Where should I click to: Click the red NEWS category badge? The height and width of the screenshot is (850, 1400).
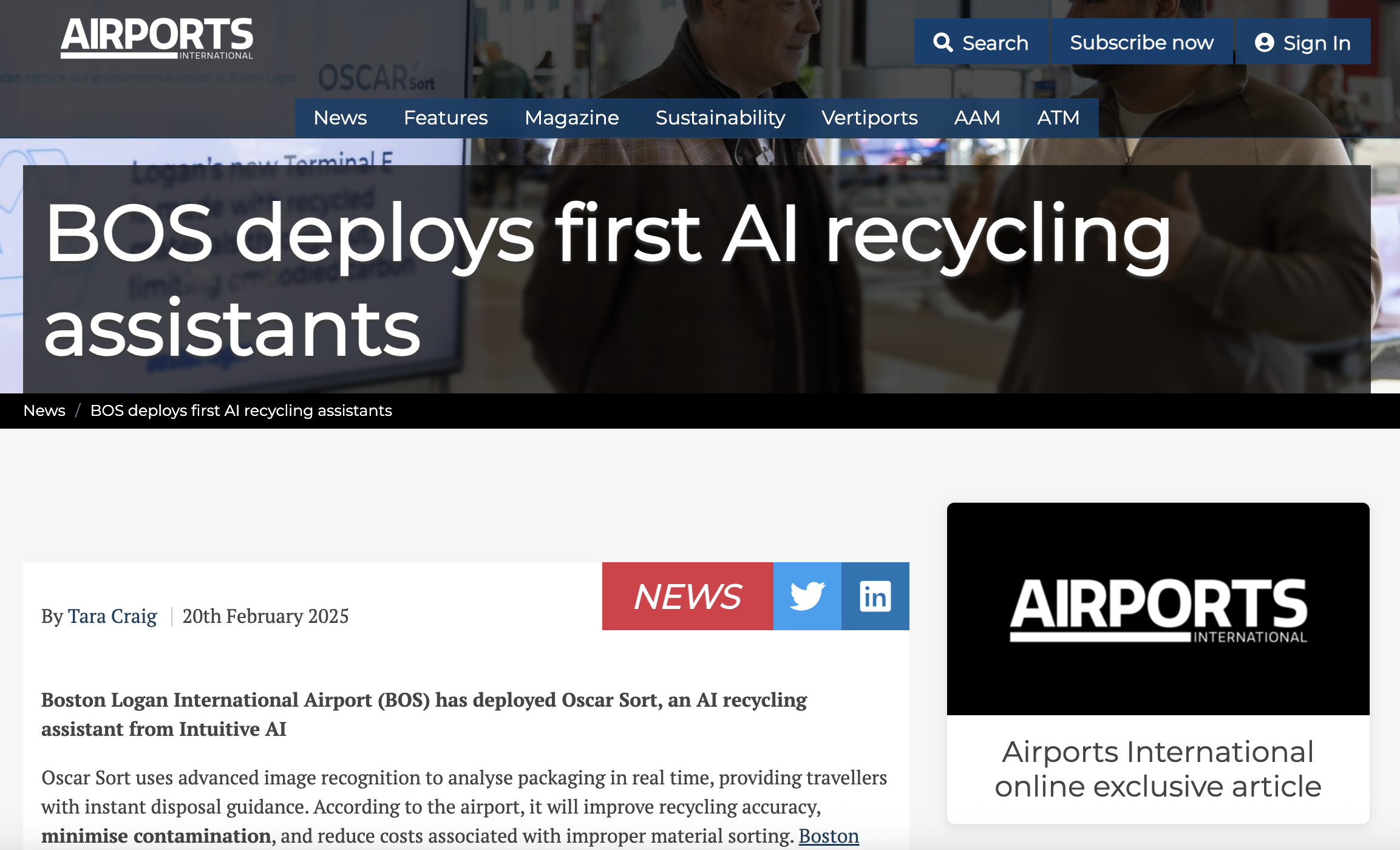point(688,596)
